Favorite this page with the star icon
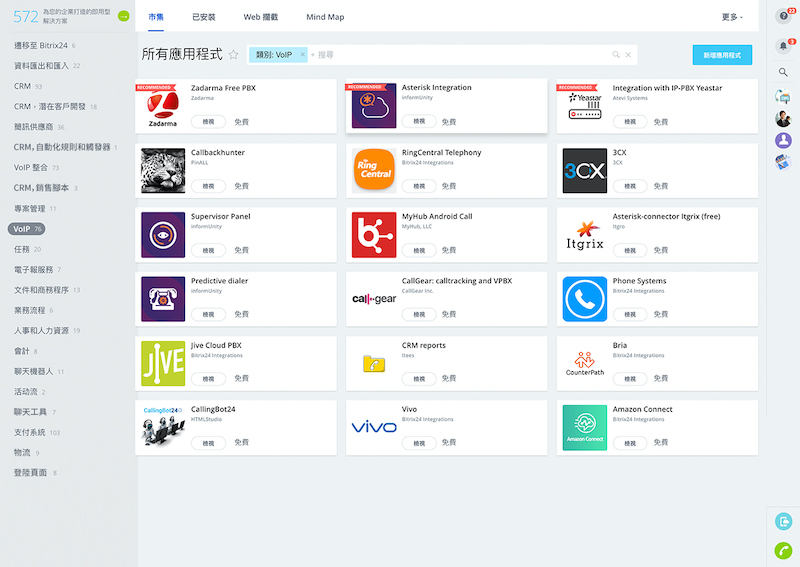This screenshot has width=800, height=567. tap(233, 55)
